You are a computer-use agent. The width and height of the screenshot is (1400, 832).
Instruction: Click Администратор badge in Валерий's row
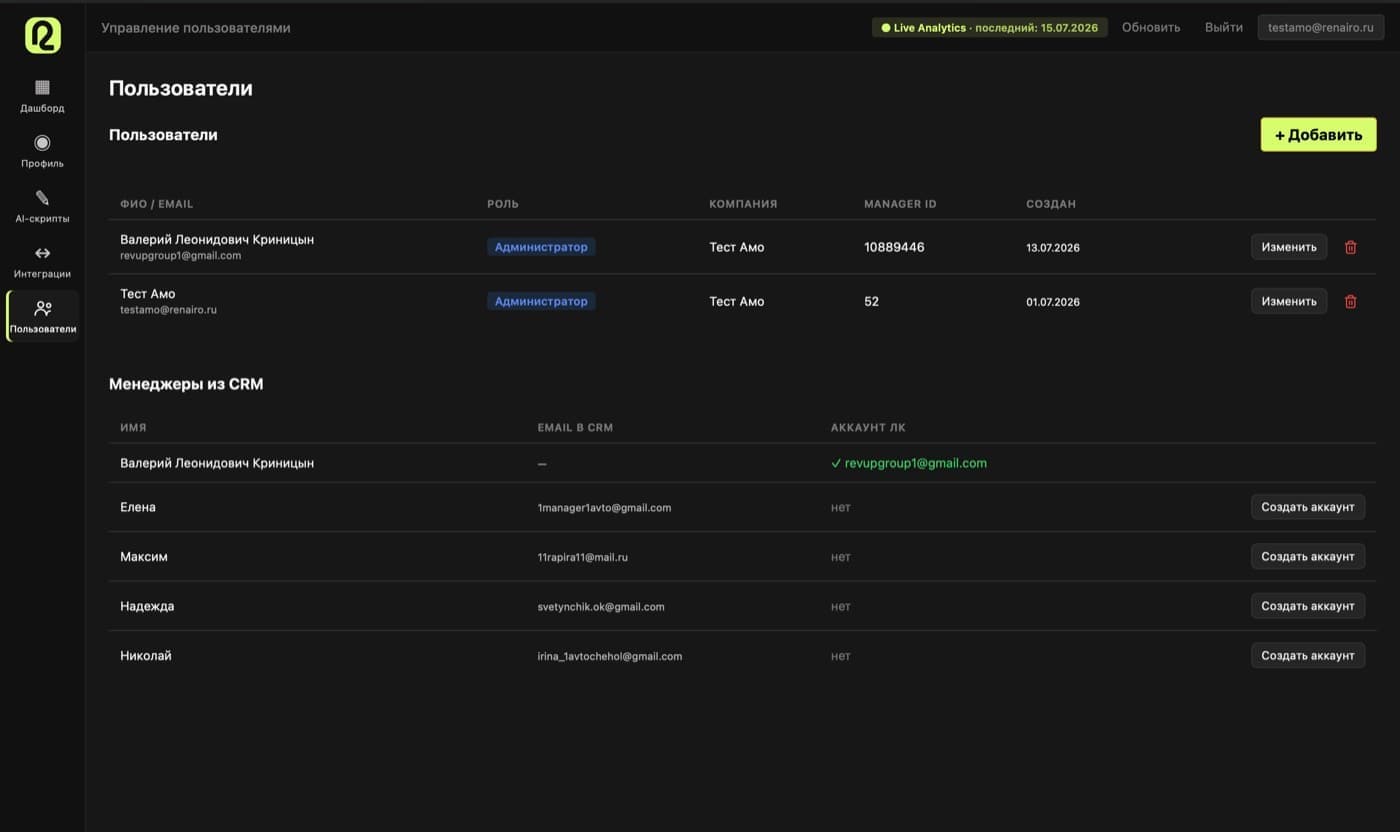(x=541, y=247)
